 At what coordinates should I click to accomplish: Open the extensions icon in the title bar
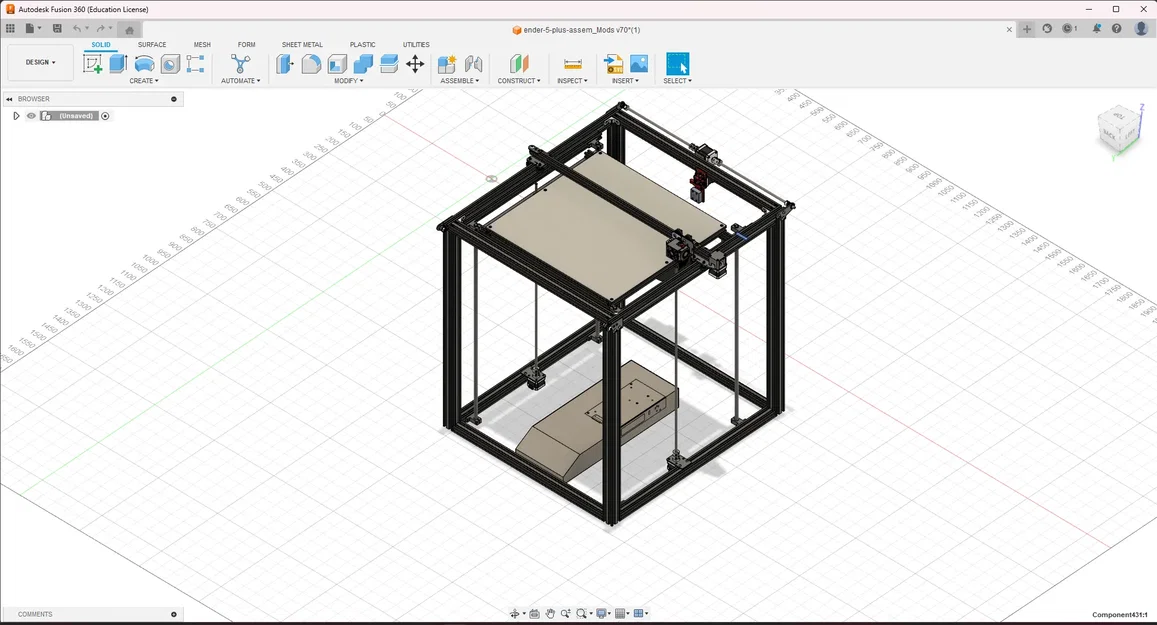[x=1047, y=29]
